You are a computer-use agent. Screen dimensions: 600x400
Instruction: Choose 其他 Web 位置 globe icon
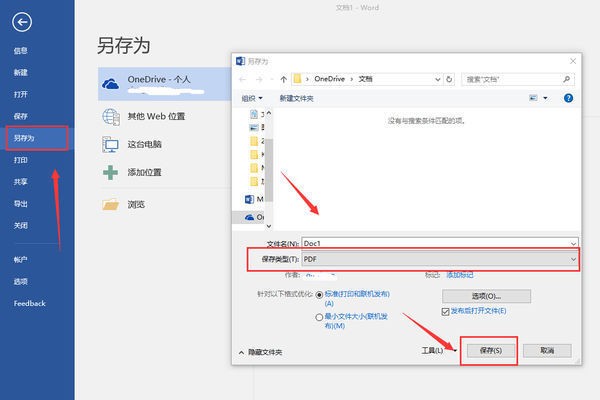pos(111,117)
